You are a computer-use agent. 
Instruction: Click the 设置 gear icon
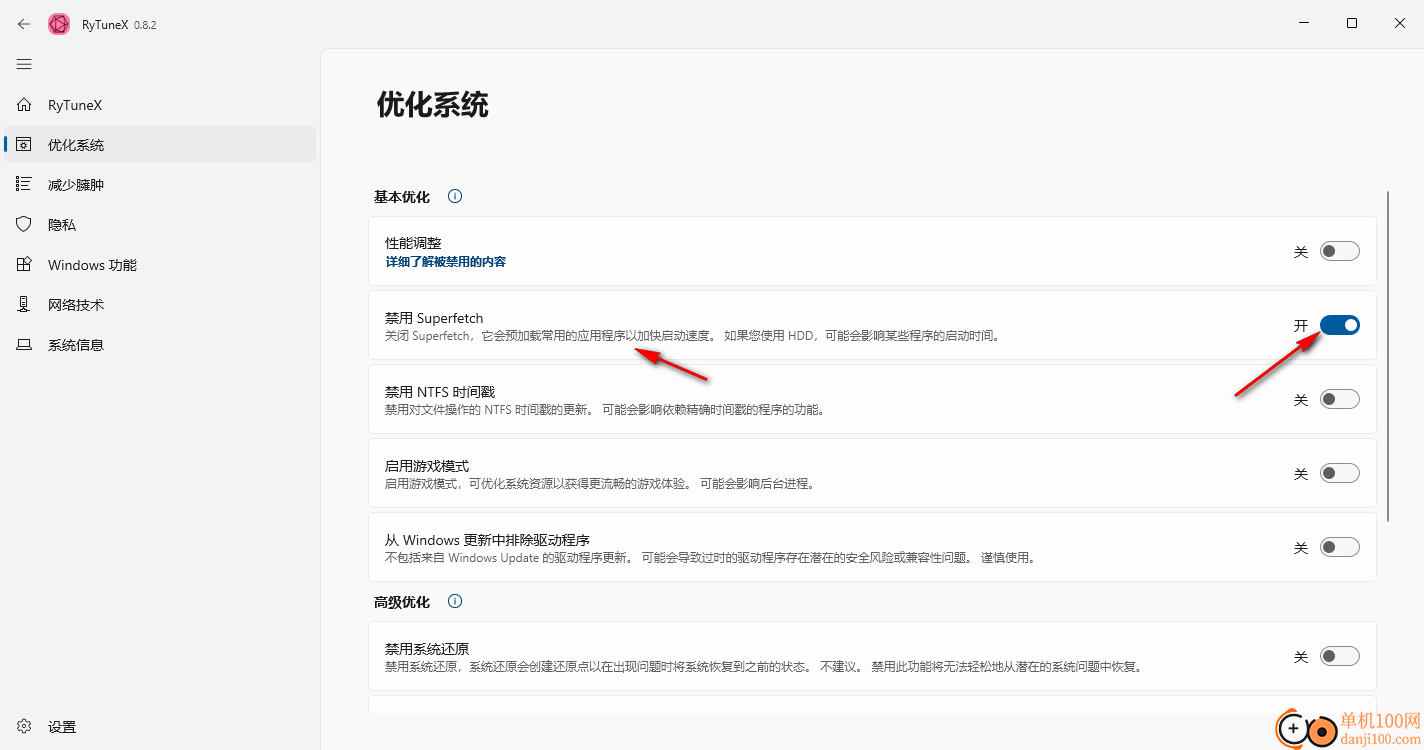(x=24, y=727)
